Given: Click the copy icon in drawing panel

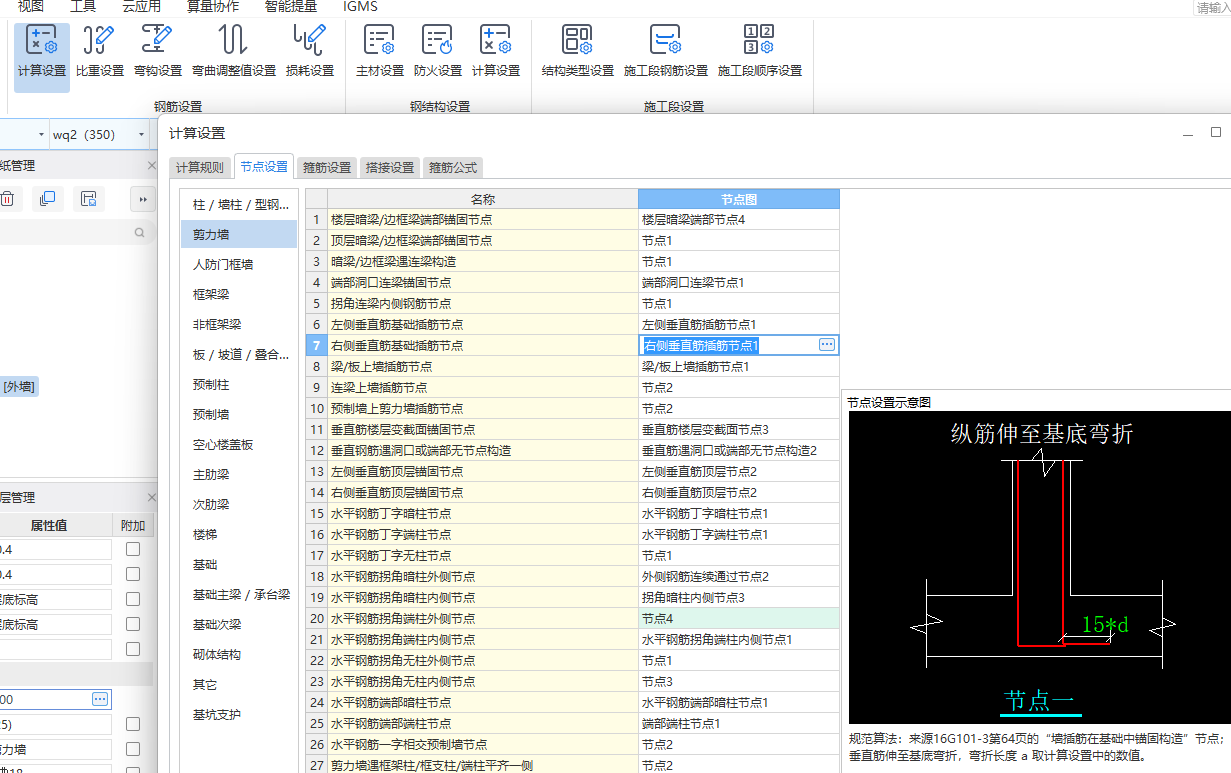Looking at the screenshot, I should (x=47, y=199).
